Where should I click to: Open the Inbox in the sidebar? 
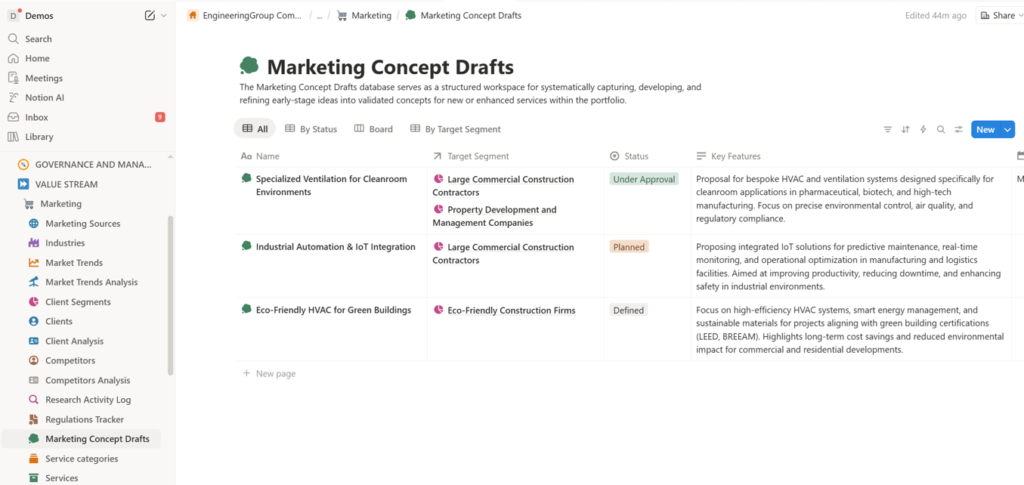point(36,117)
